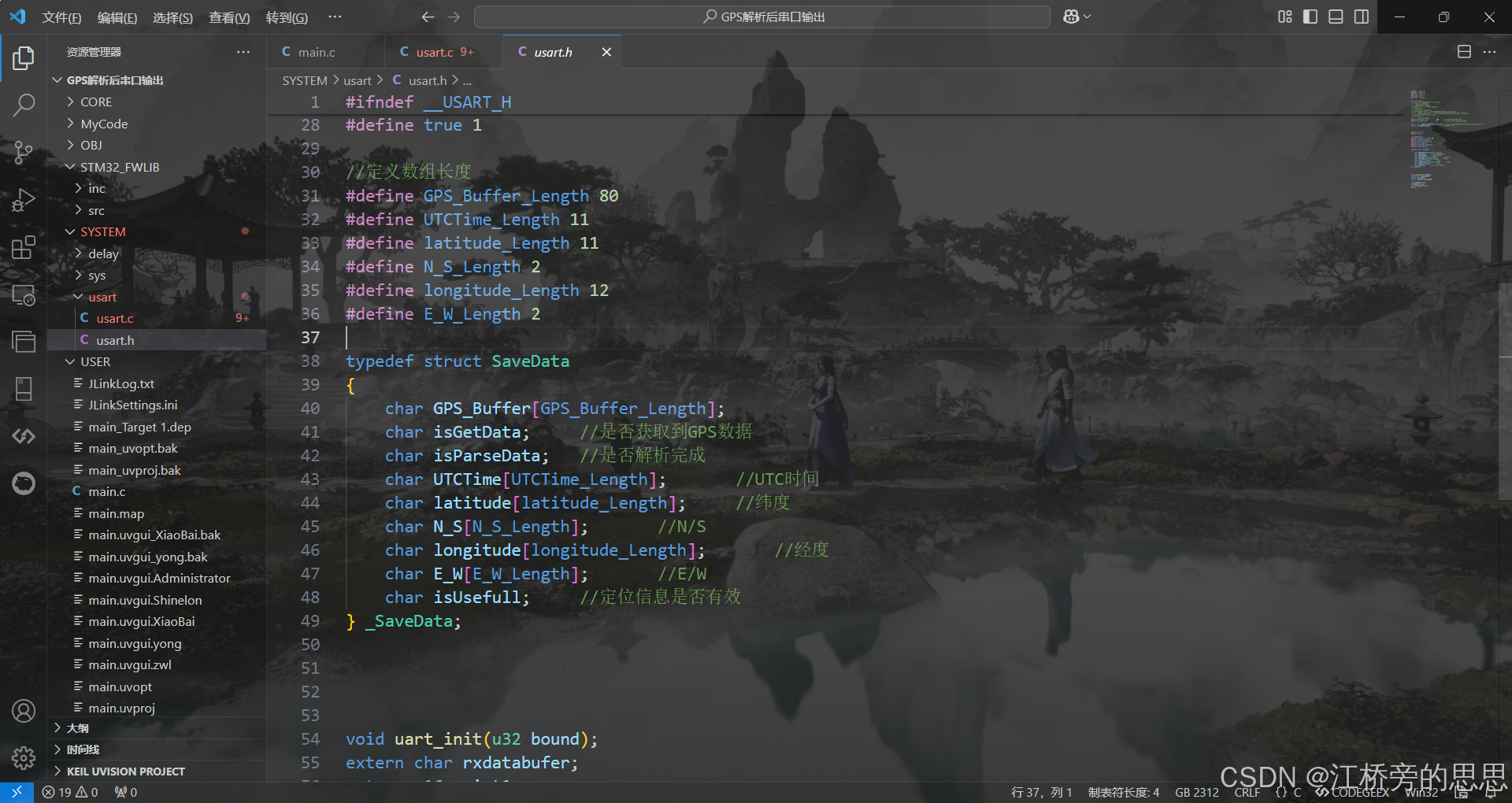Image resolution: width=1512 pixels, height=803 pixels.
Task: Toggle primary side bar visibility
Action: (x=1310, y=17)
